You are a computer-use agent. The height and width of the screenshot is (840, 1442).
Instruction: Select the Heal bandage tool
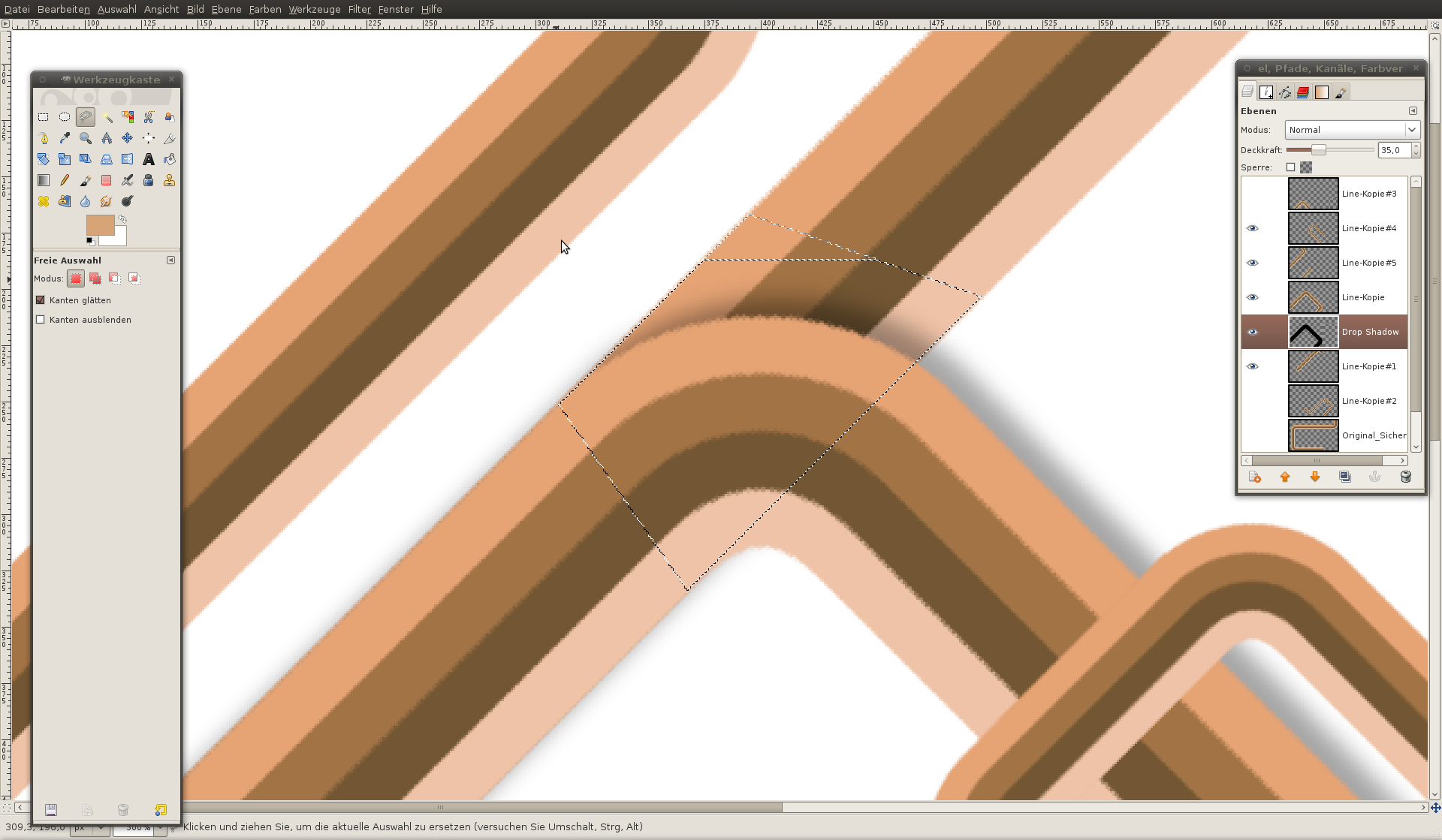[x=44, y=201]
